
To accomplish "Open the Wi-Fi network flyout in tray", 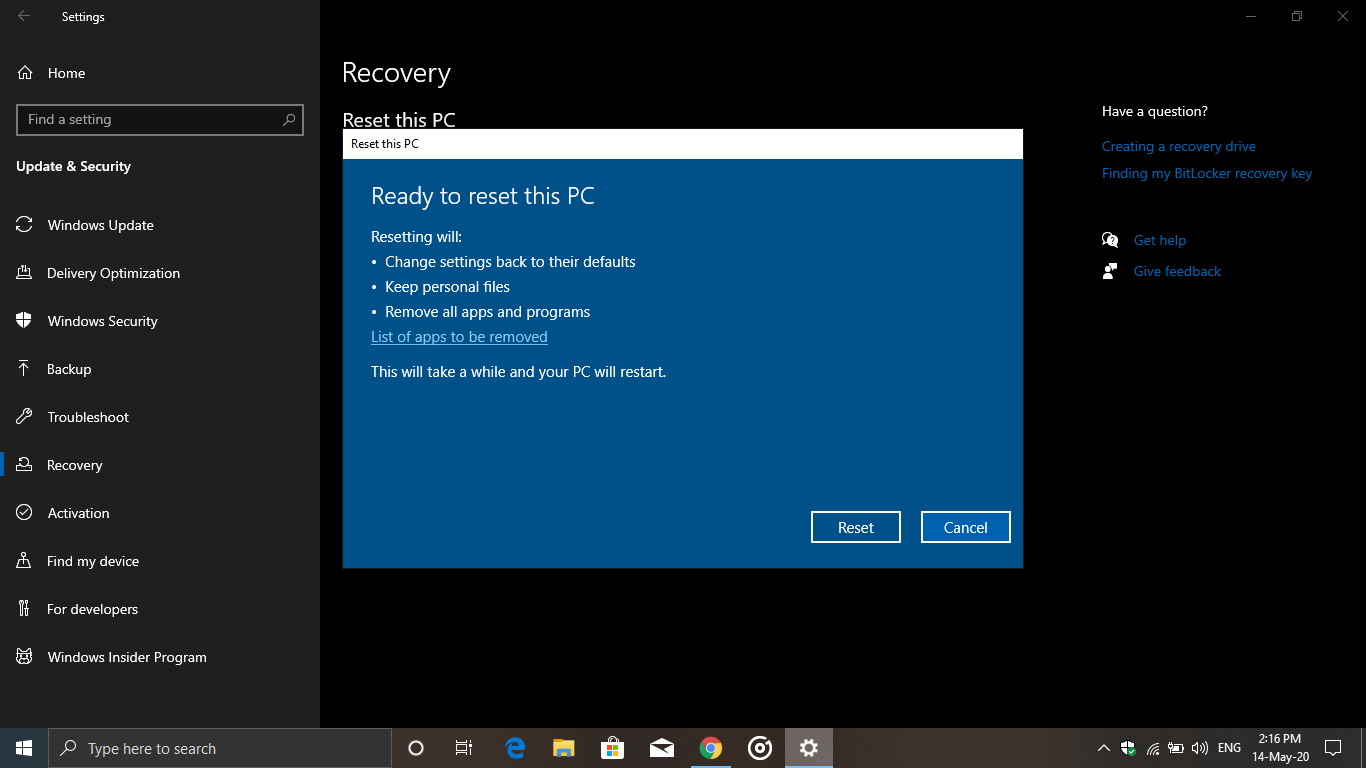I will click(1153, 748).
